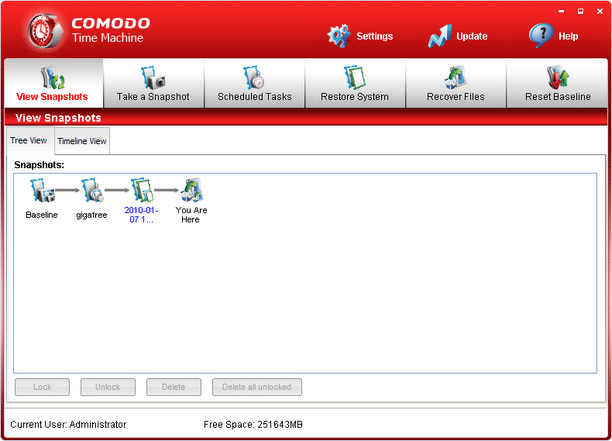612x441 pixels.
Task: Click the Snapshots: heading
Action: click(x=39, y=165)
